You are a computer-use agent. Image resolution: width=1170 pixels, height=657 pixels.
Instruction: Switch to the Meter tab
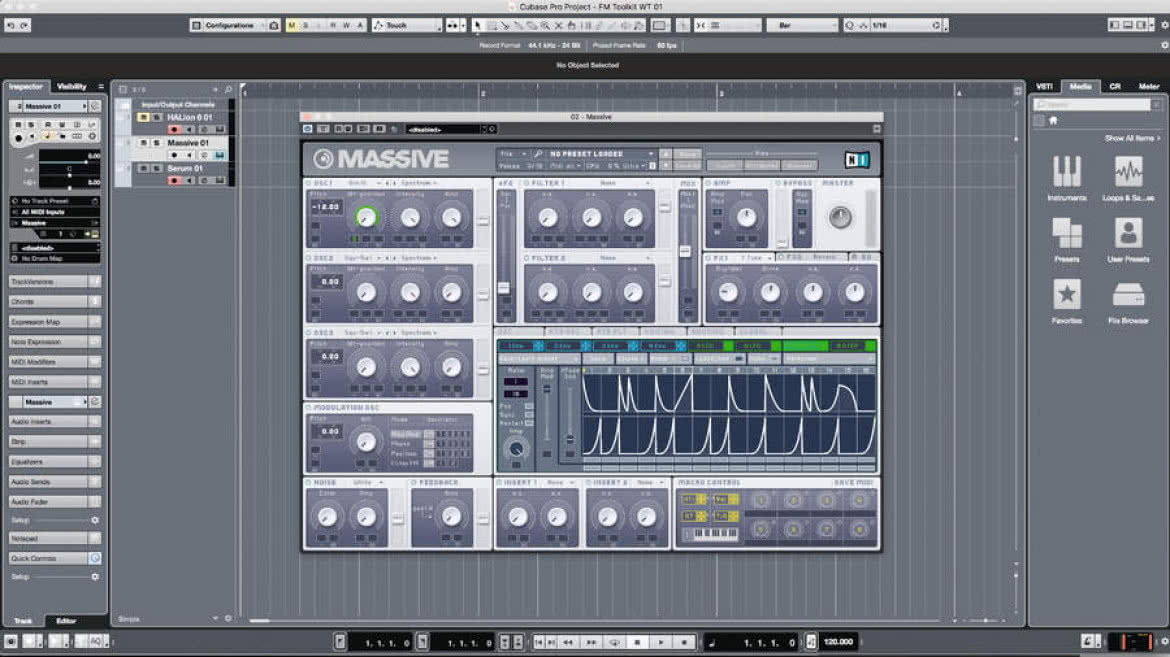point(1148,87)
